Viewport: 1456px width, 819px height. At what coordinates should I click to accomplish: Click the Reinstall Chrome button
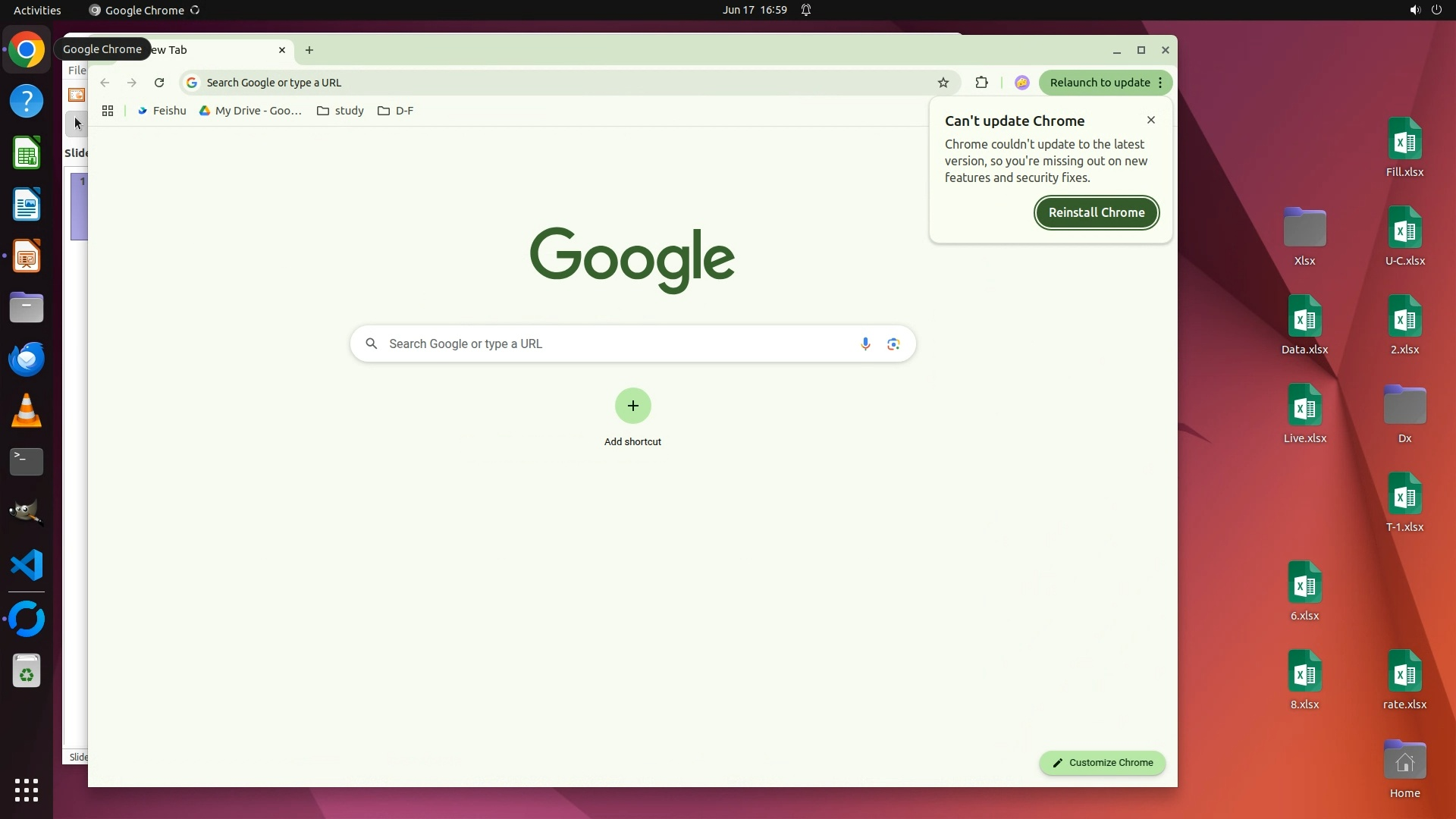pos(1096,212)
